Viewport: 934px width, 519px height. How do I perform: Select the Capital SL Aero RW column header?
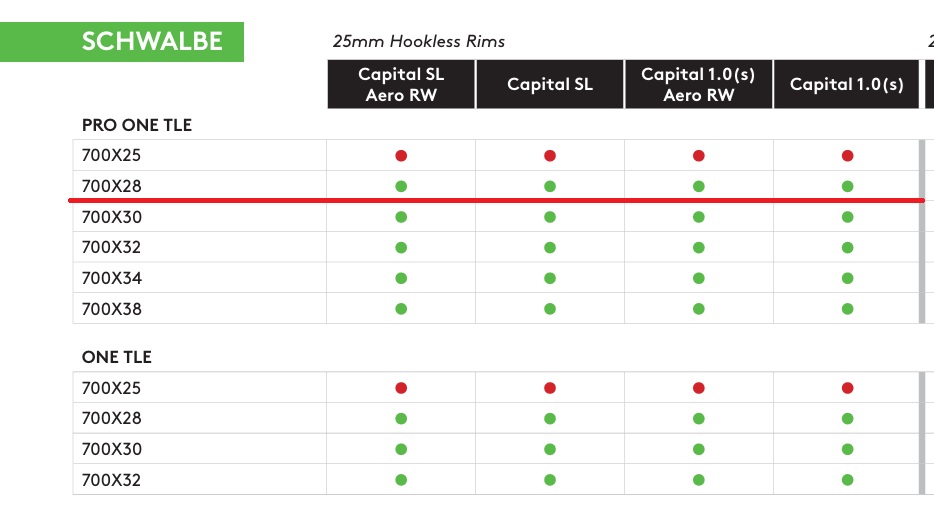(x=401, y=85)
